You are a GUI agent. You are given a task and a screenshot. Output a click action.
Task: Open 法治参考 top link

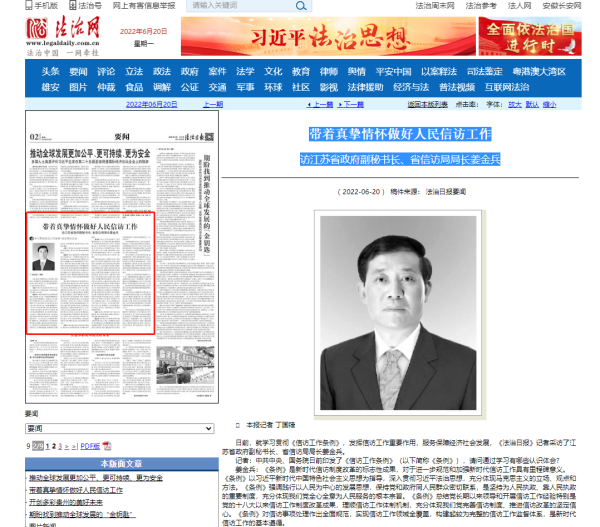coord(481,5)
